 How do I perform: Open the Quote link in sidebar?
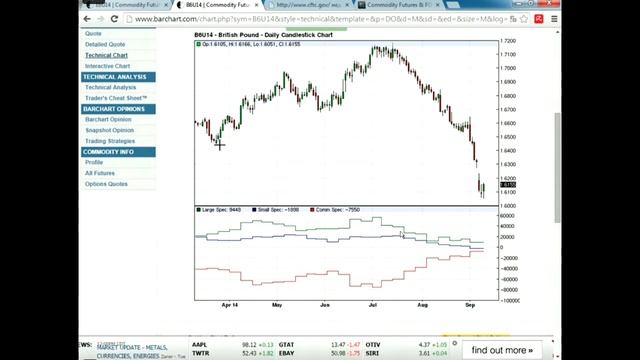coord(93,33)
